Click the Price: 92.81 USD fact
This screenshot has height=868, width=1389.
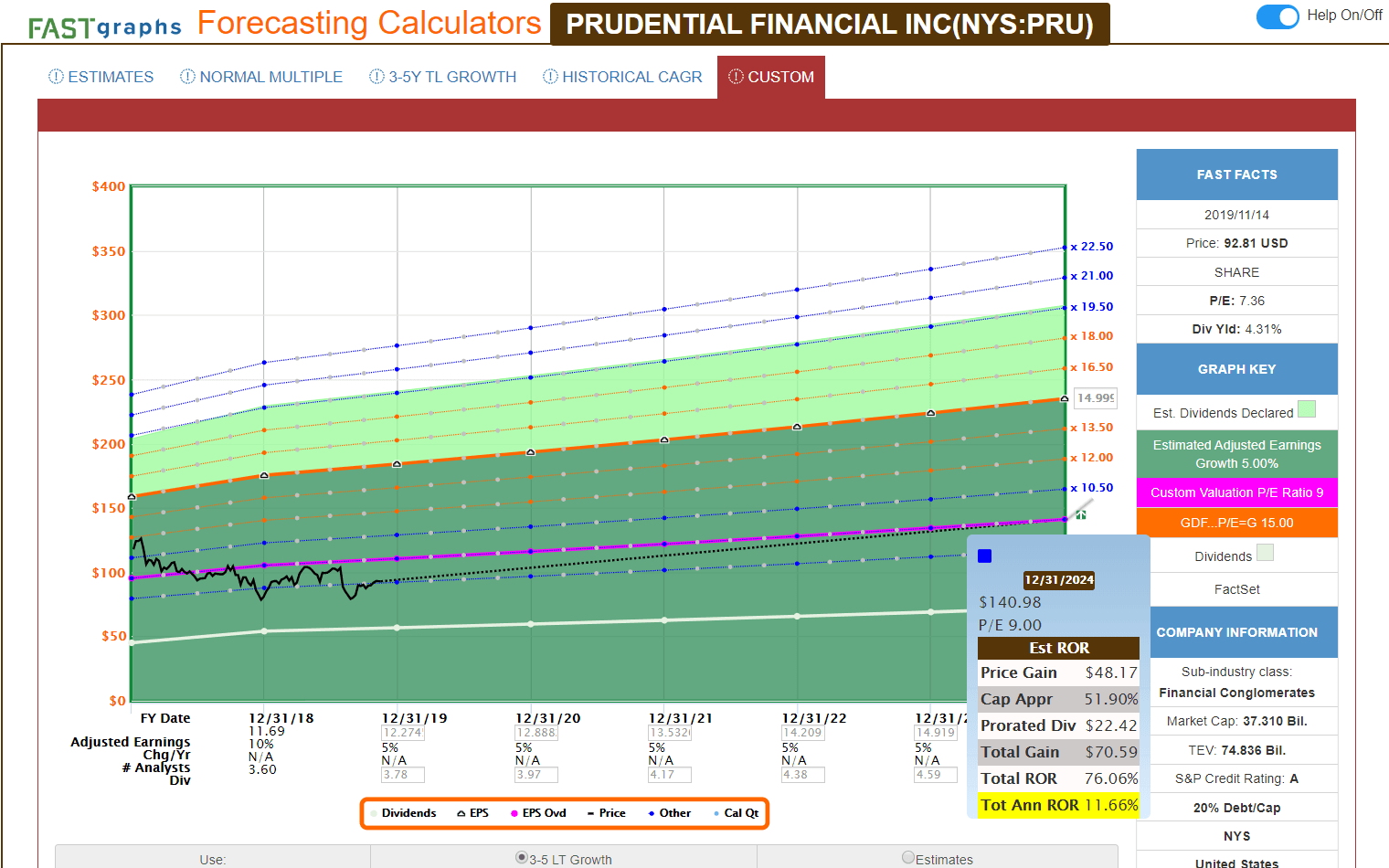(x=1237, y=243)
